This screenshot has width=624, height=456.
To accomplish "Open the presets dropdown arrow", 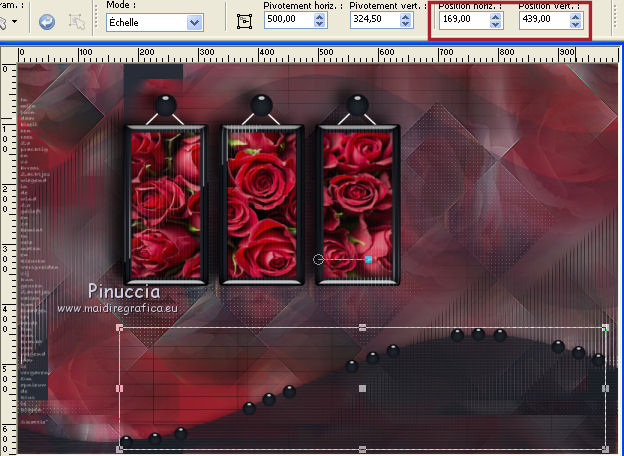I will pyautogui.click(x=15, y=21).
